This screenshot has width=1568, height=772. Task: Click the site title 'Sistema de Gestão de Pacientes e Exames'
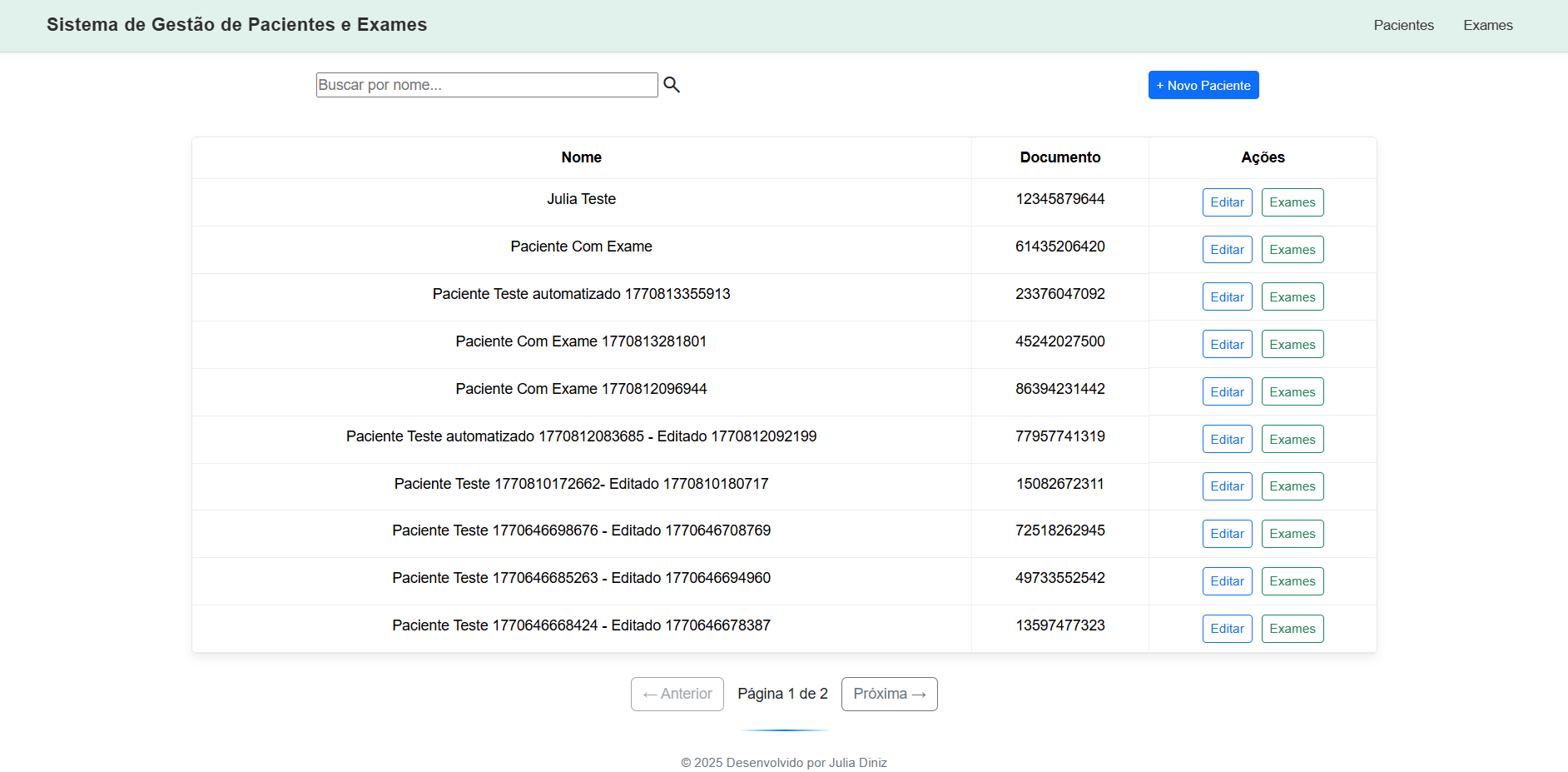point(237,25)
